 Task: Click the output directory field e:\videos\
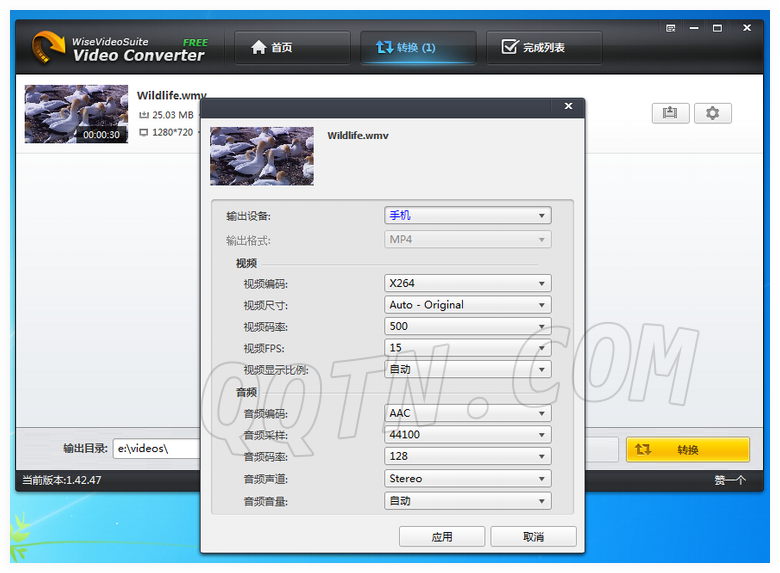157,449
